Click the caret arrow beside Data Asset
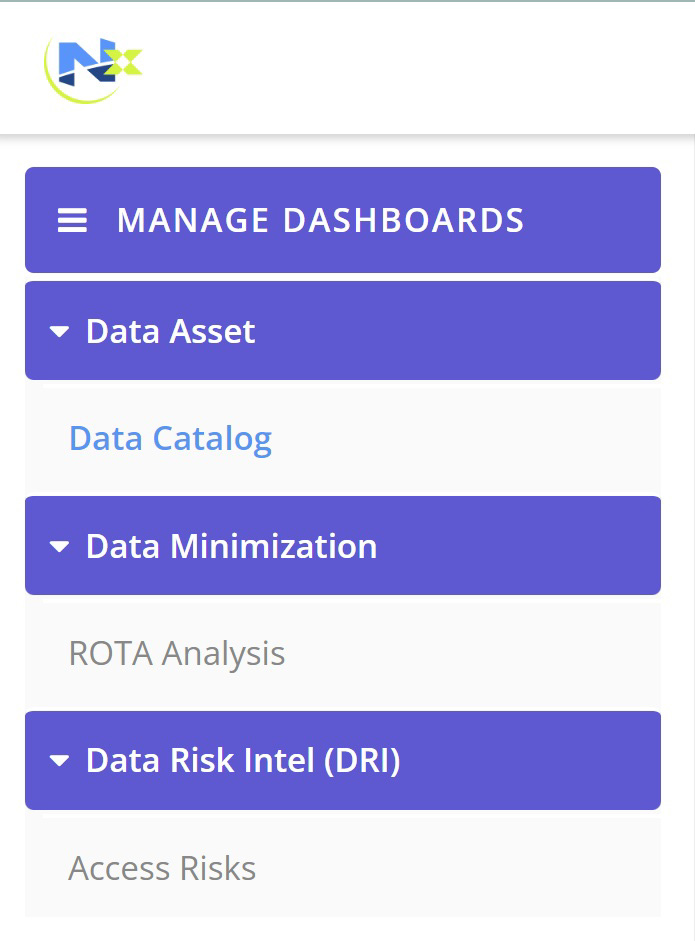The height and width of the screenshot is (941, 695). click(59, 331)
